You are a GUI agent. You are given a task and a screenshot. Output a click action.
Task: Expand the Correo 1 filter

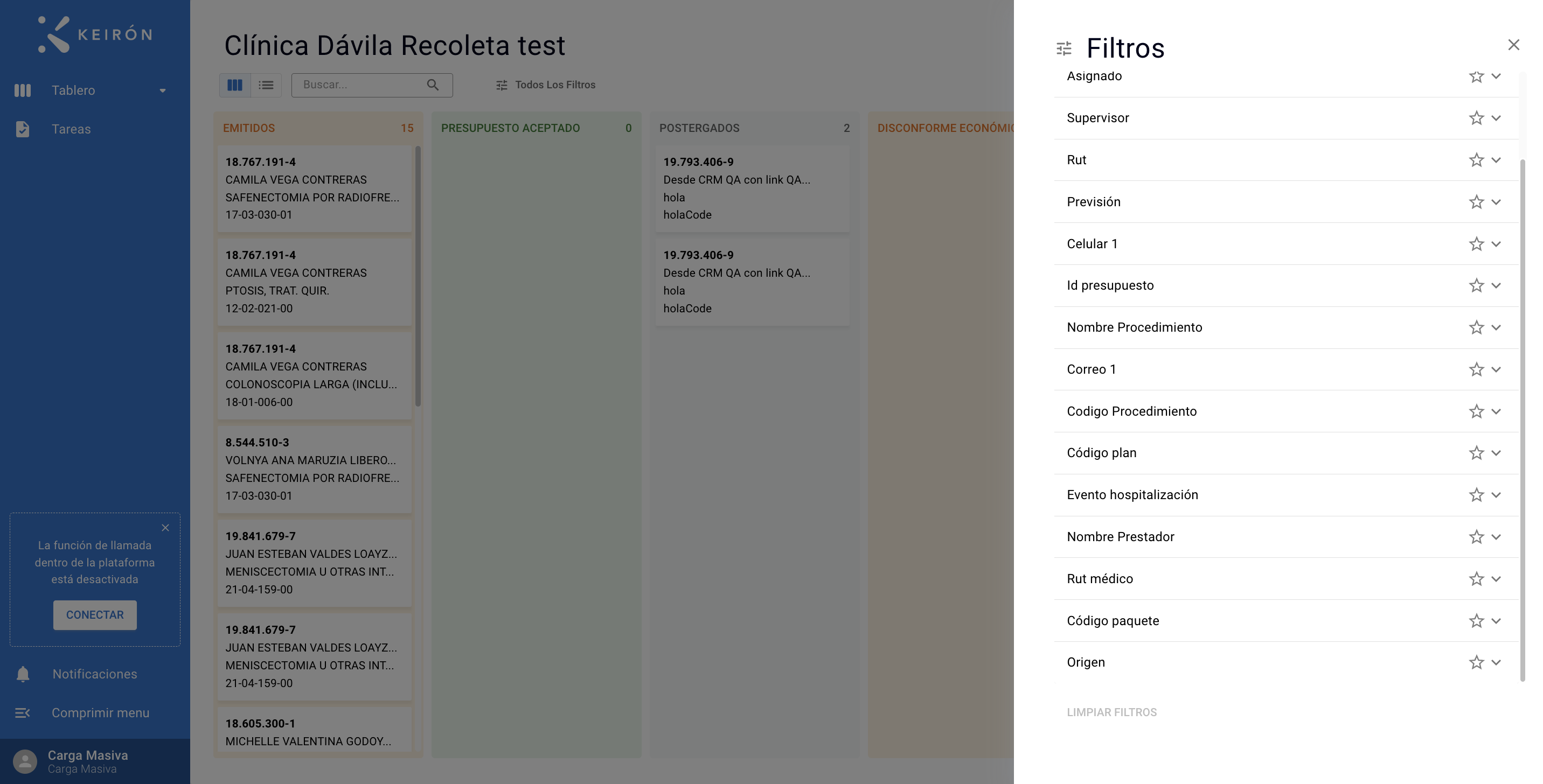click(1496, 369)
